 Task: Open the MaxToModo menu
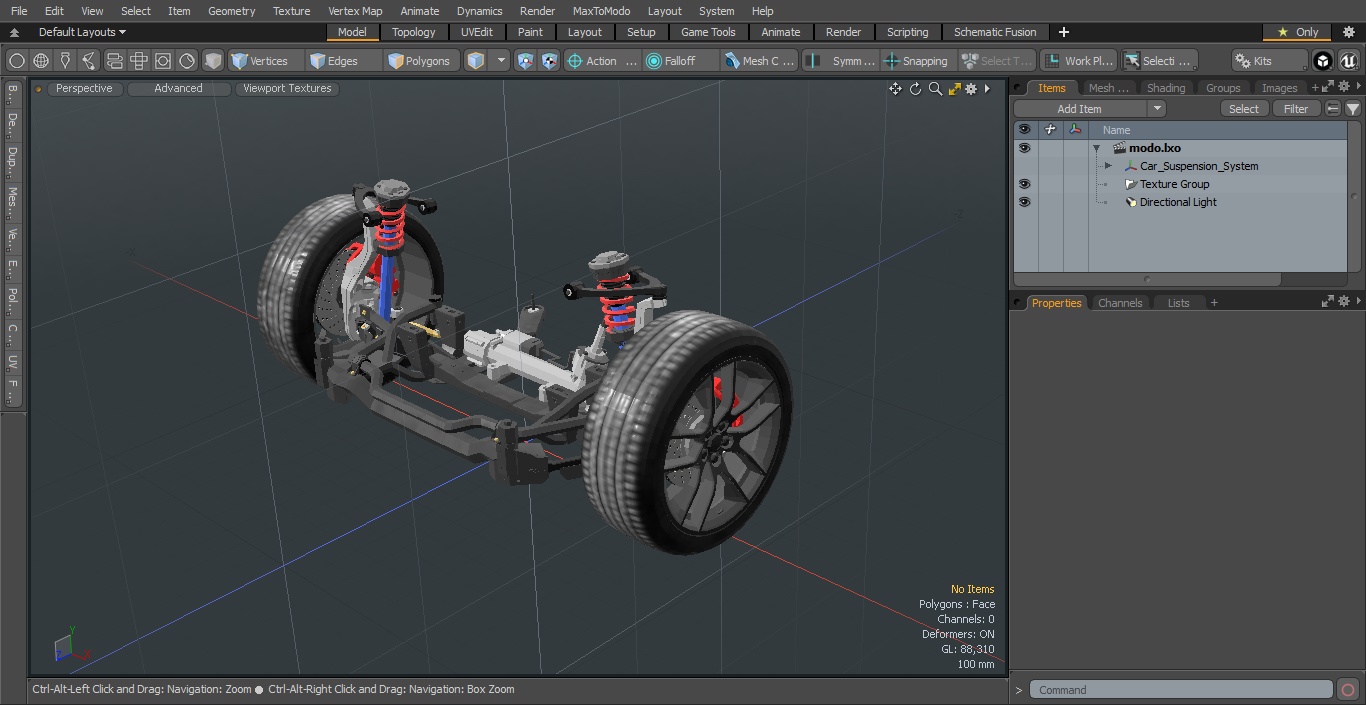coord(601,11)
